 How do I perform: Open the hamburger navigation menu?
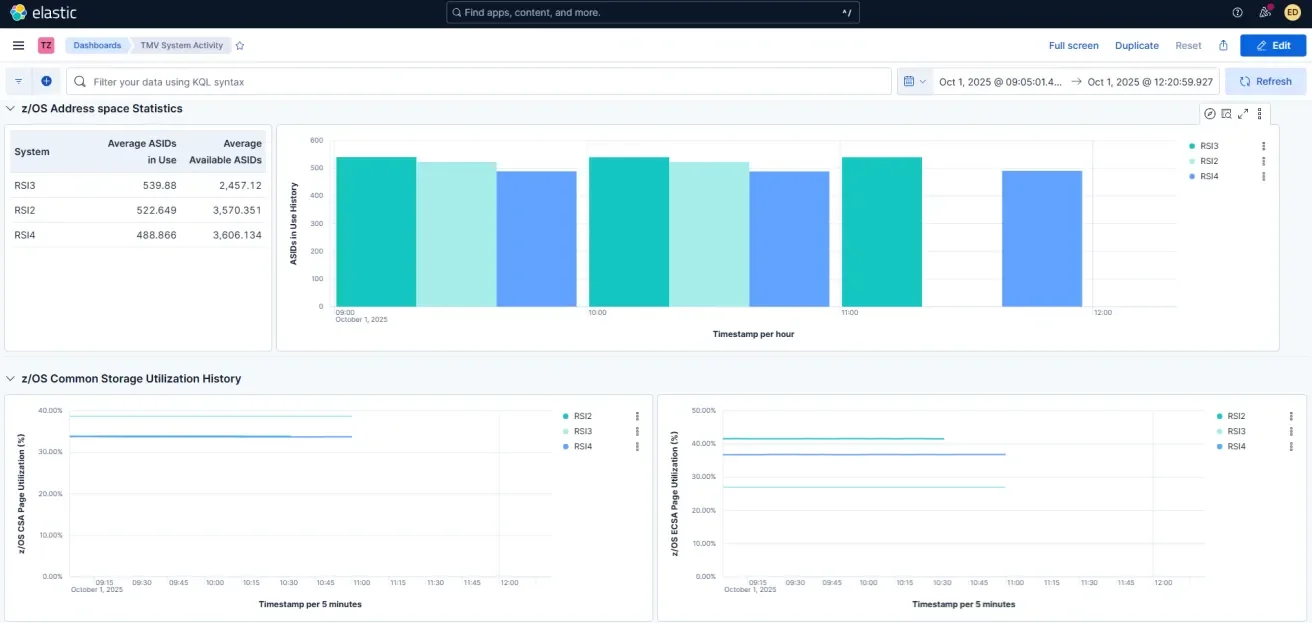18,46
